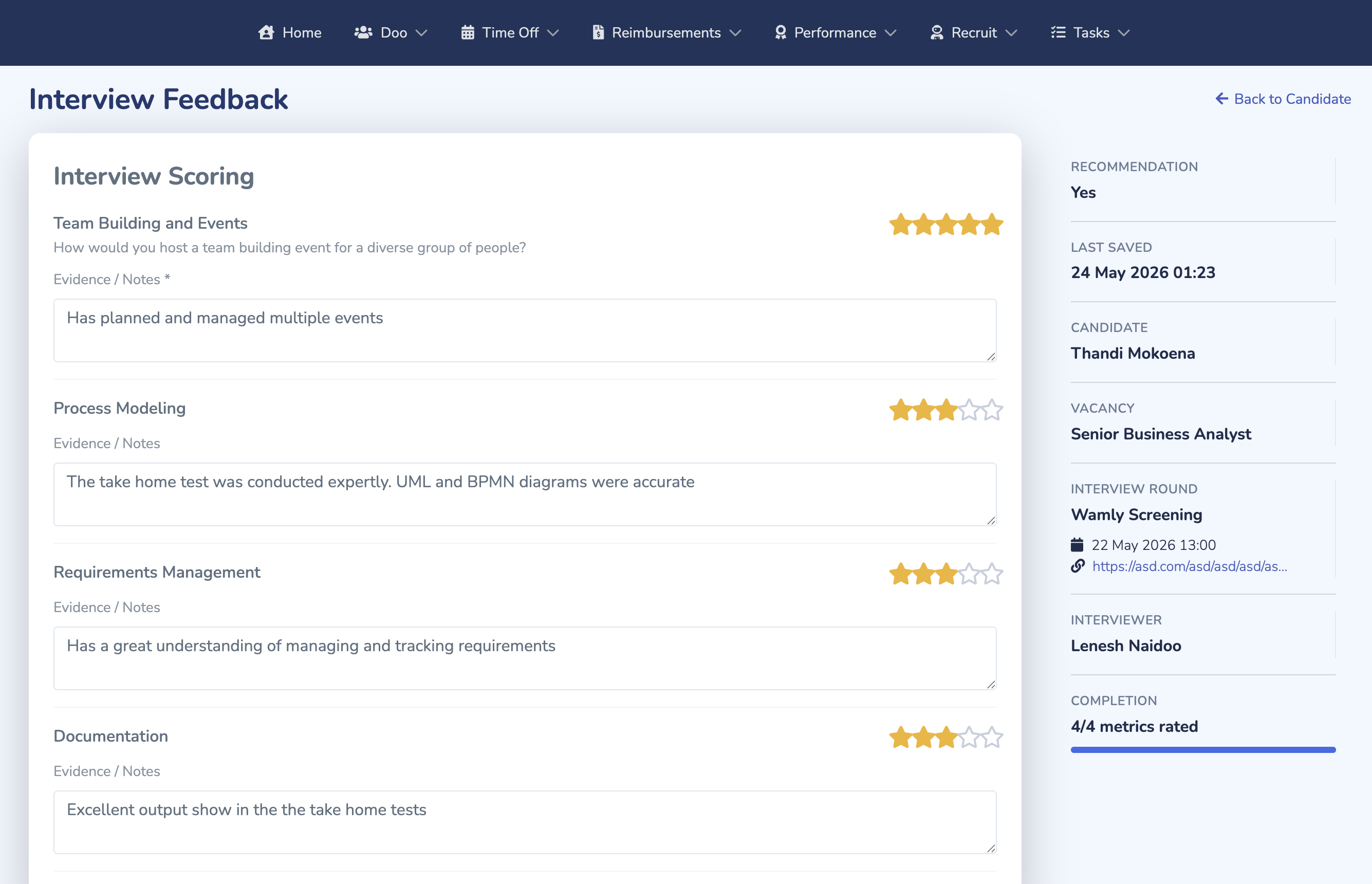Click the calendar icon beside 22 May 2026
Viewport: 1372px width, 884px height.
coord(1077,544)
